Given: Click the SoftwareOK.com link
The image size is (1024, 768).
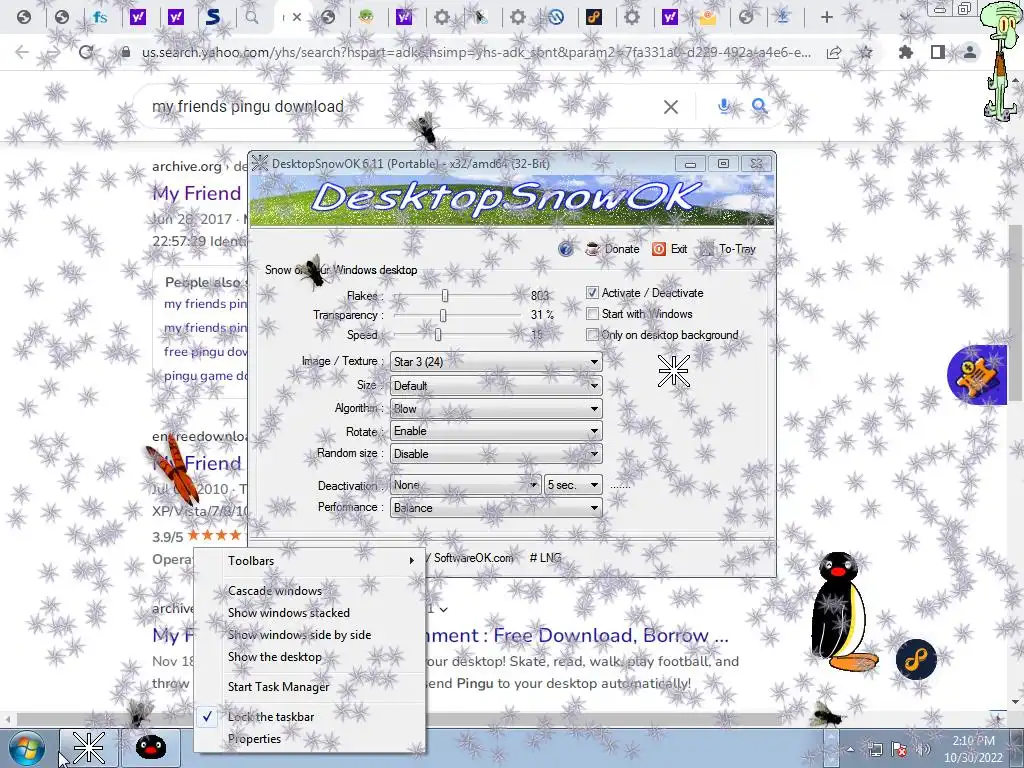Looking at the screenshot, I should pos(473,558).
